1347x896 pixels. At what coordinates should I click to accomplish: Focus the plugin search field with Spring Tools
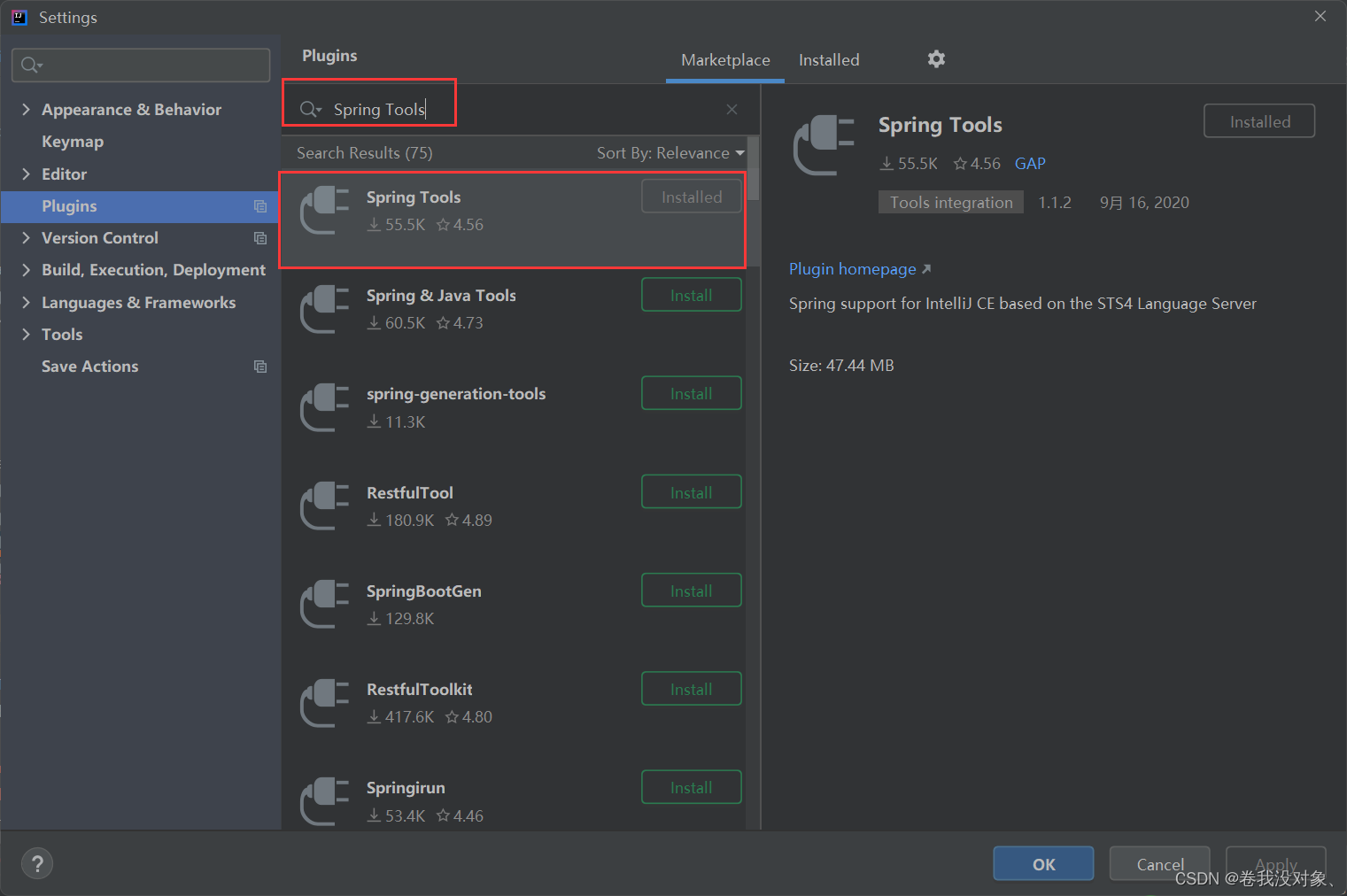(x=519, y=109)
